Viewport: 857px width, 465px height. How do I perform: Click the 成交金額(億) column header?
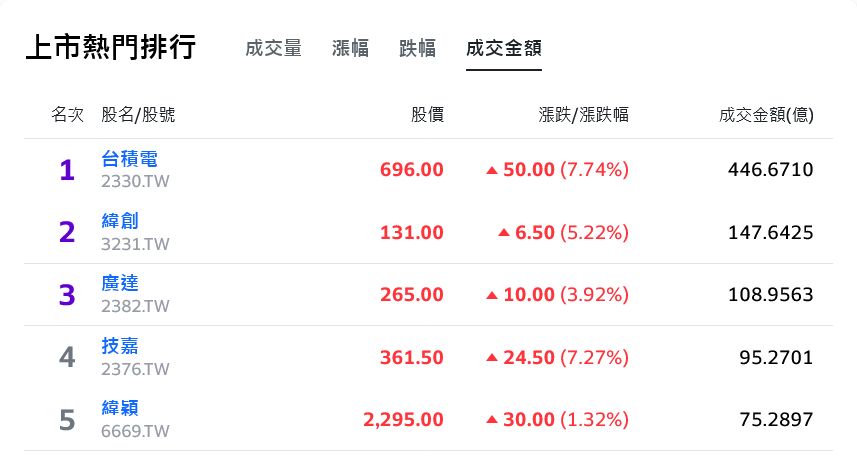coord(766,115)
